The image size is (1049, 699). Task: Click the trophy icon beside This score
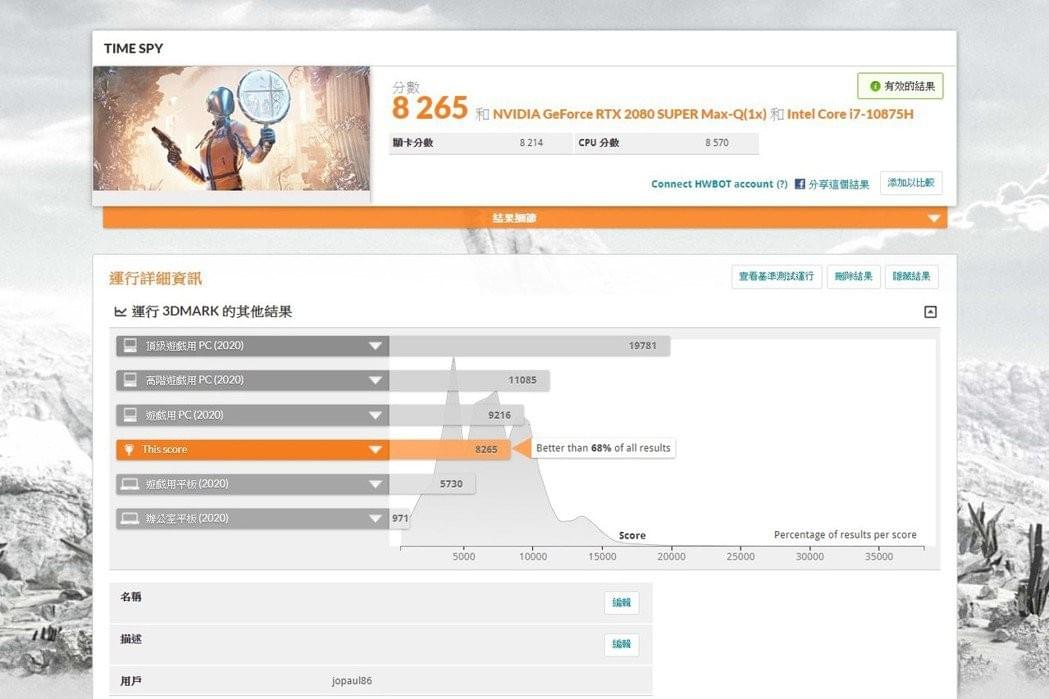coord(130,450)
